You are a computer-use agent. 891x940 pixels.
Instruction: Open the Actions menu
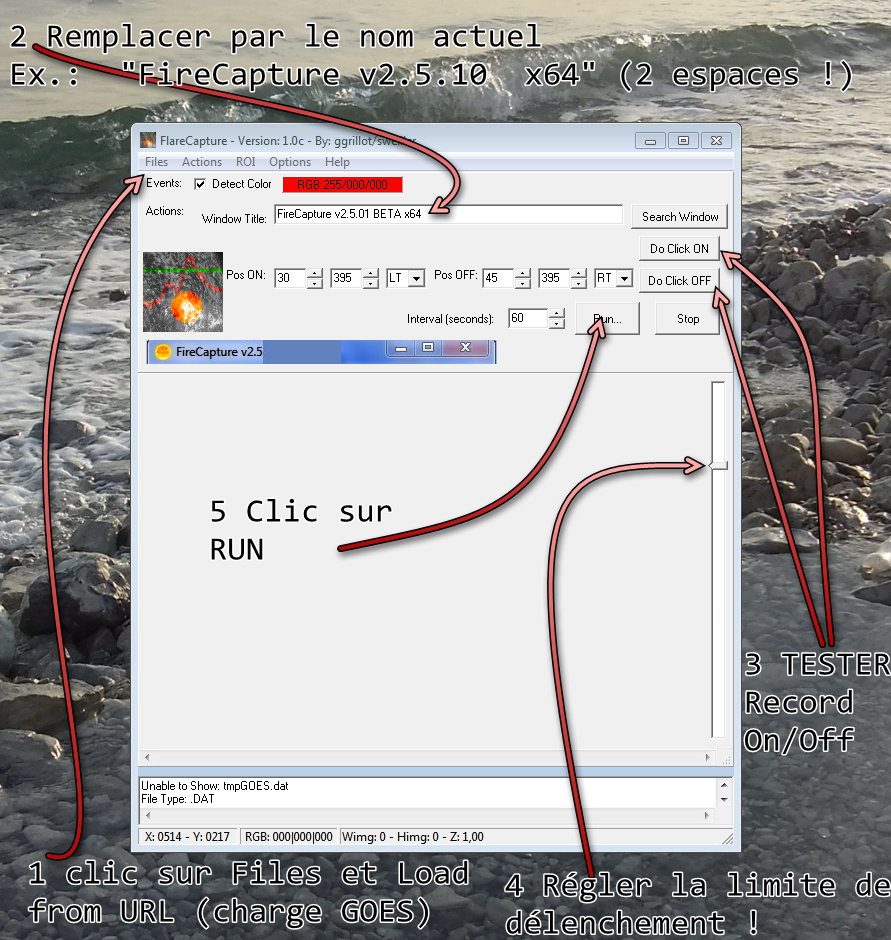pyautogui.click(x=201, y=162)
